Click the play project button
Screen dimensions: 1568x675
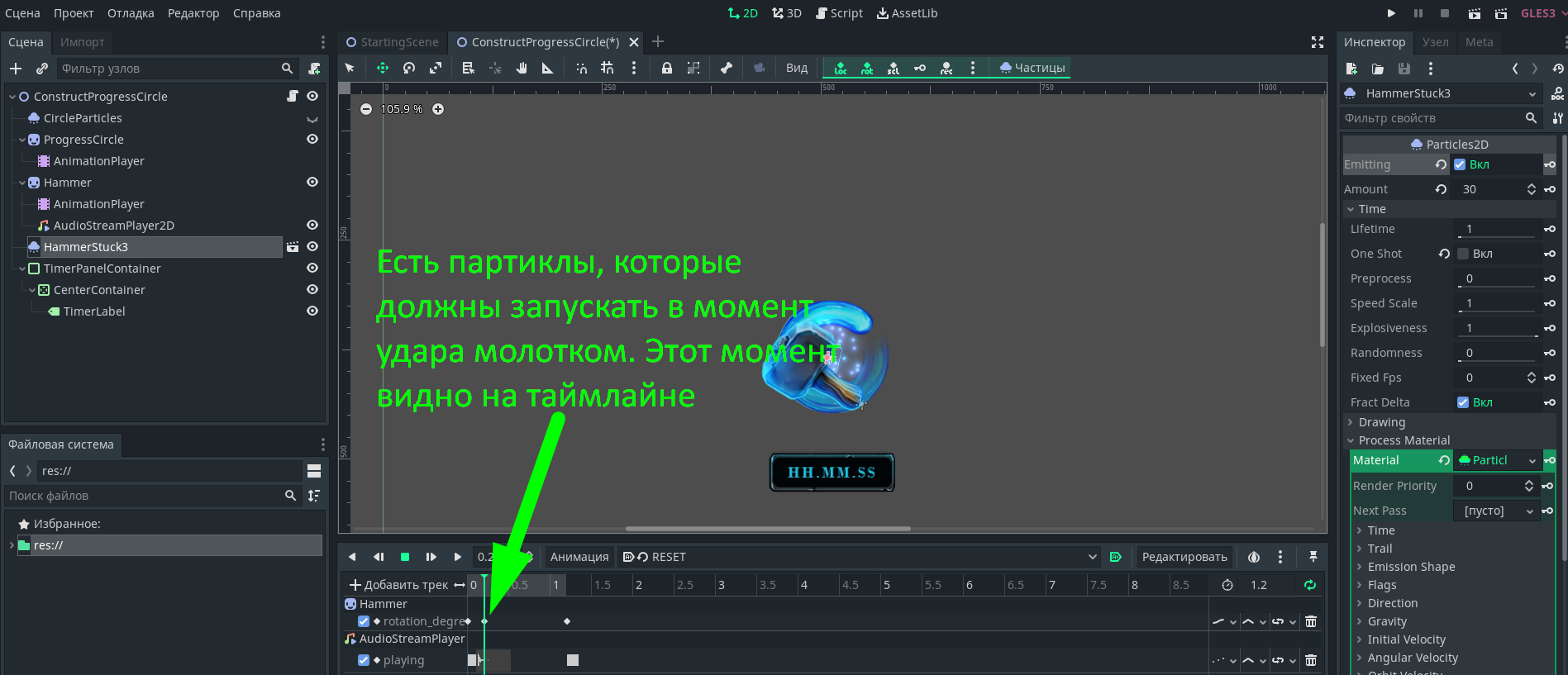click(1391, 13)
